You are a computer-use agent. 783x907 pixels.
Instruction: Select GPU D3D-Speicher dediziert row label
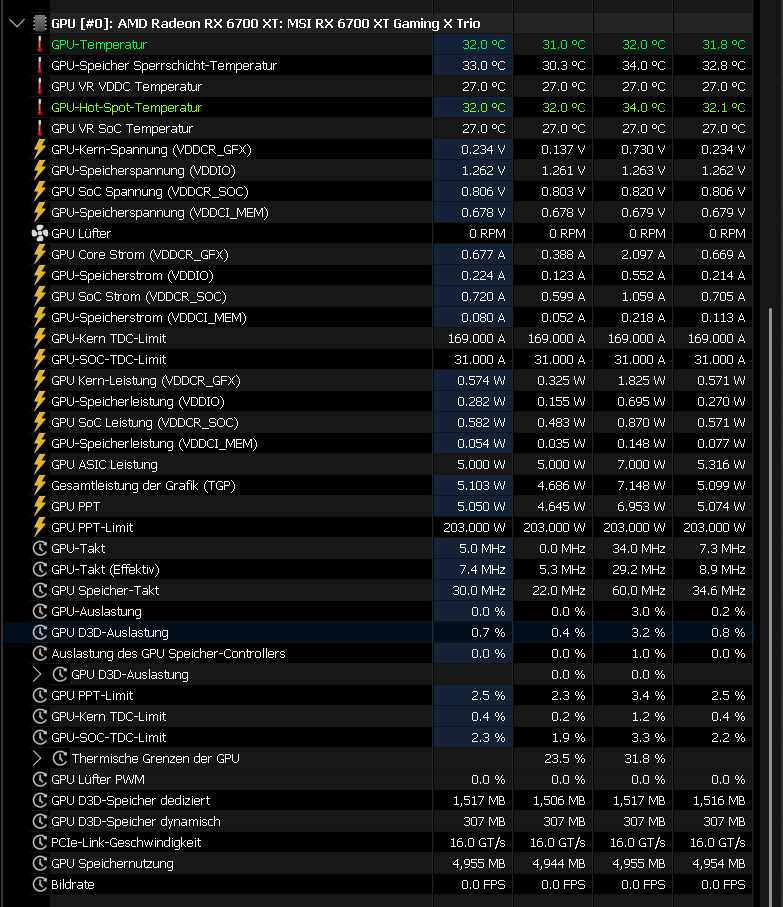[x=131, y=801]
